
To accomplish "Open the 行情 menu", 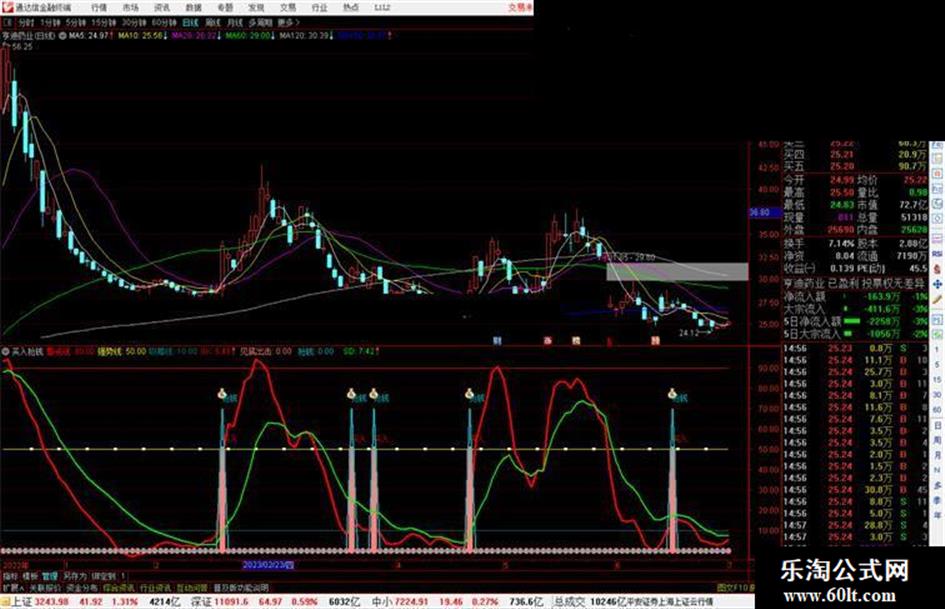I will coord(99,8).
